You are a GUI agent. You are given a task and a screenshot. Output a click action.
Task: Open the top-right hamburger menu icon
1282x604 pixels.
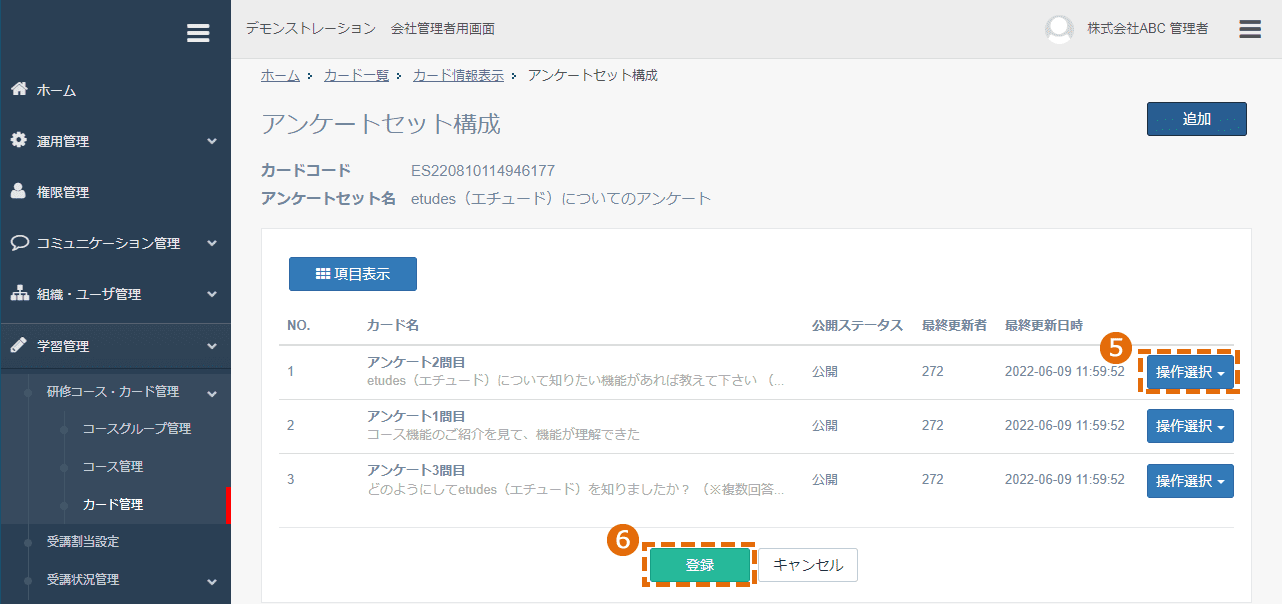(1250, 29)
